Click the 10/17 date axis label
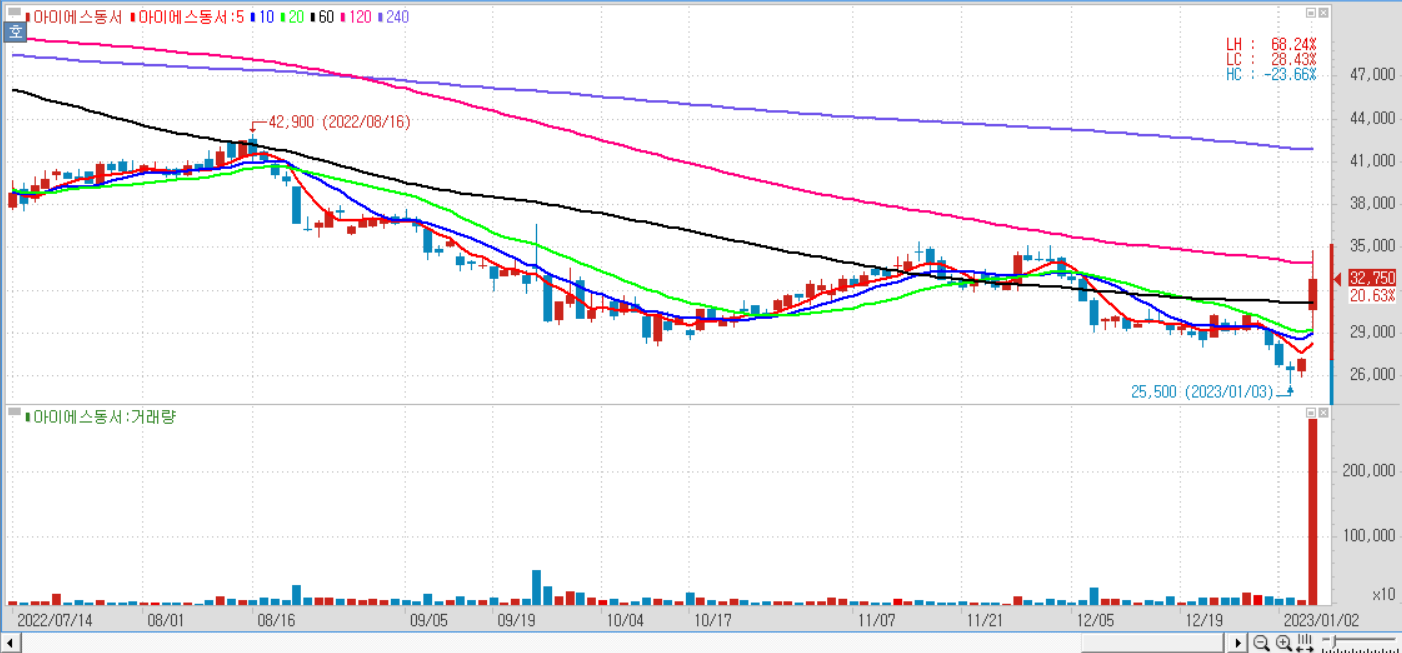The width and height of the screenshot is (1402, 653). click(712, 620)
